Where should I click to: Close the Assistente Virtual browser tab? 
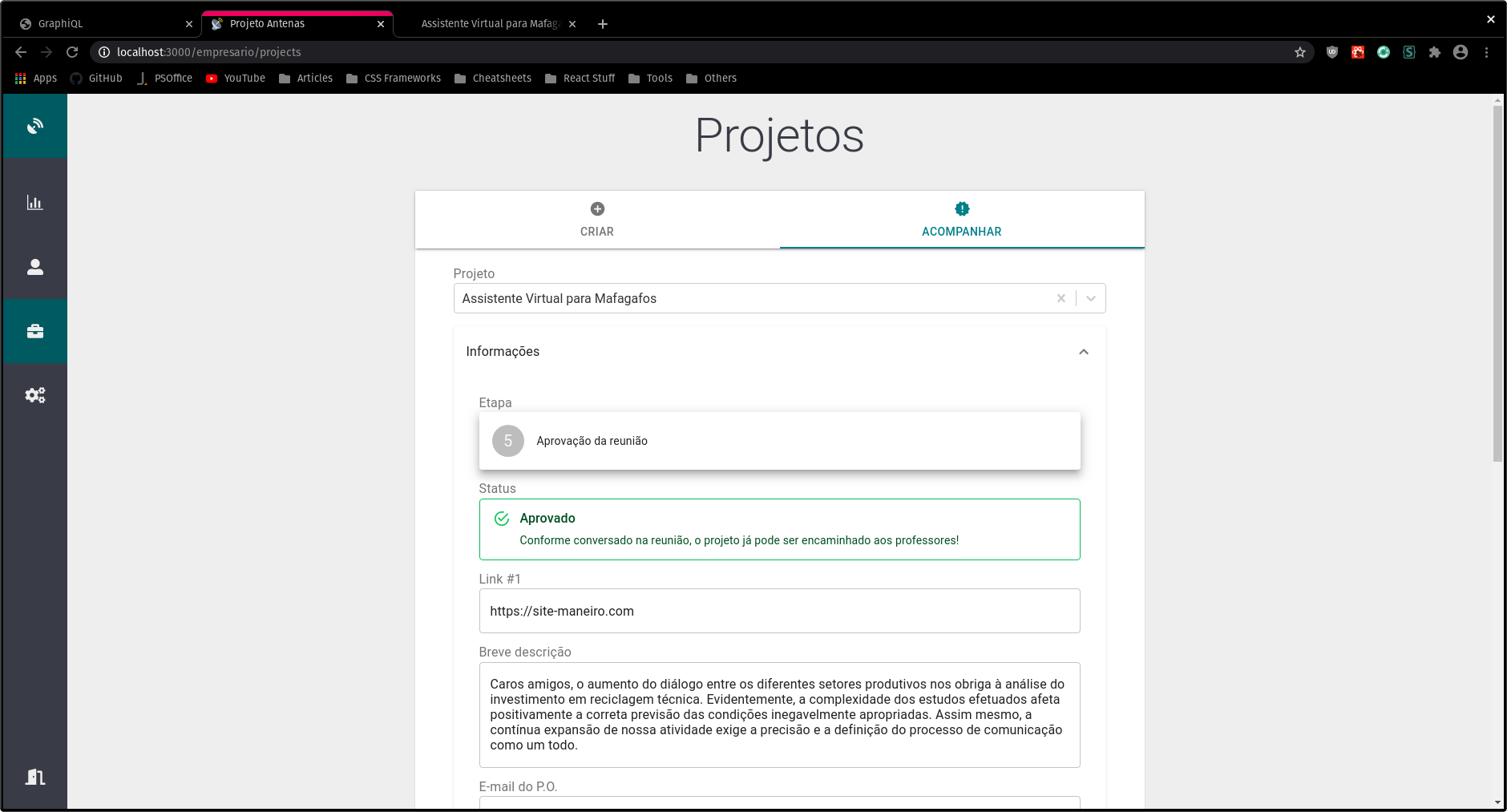coord(572,24)
